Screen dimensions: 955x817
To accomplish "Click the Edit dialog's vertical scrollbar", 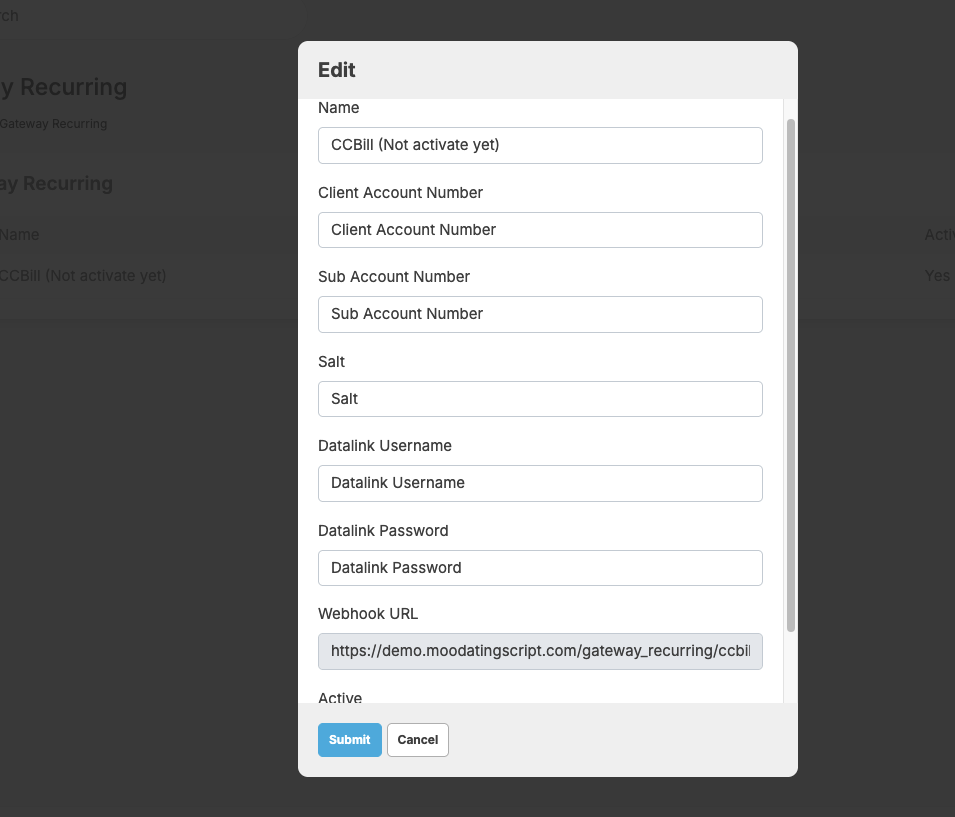I will coord(791,375).
